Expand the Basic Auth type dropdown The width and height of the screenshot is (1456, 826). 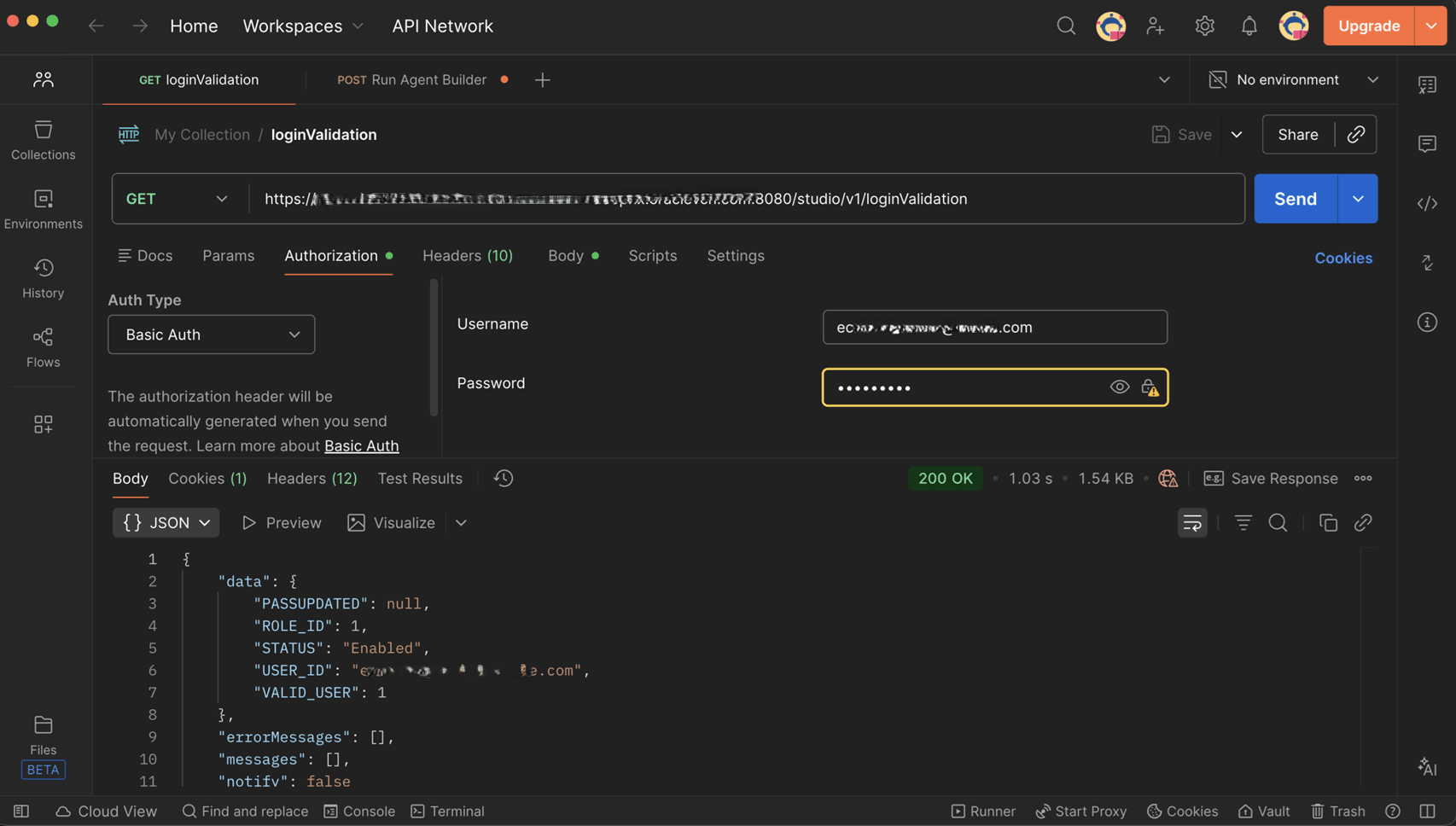pos(211,334)
